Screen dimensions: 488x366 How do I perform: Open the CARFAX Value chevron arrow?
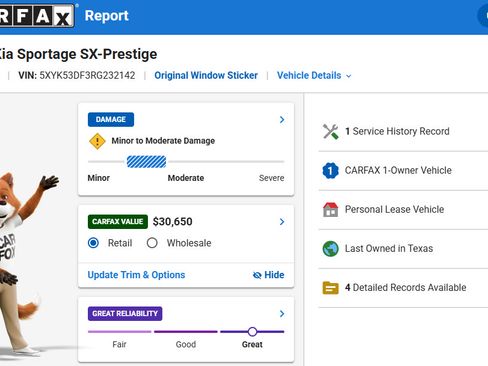[282, 222]
